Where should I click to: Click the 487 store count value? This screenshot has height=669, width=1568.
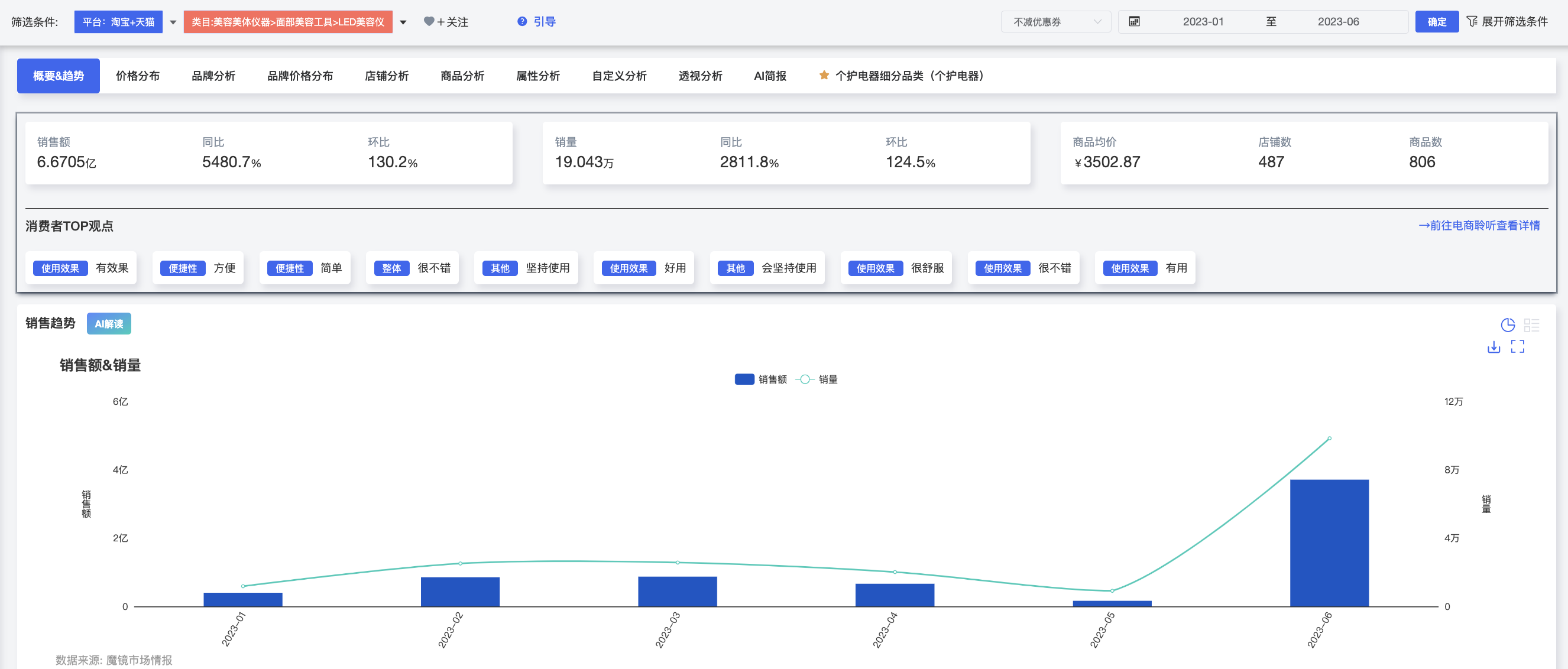tap(1271, 163)
